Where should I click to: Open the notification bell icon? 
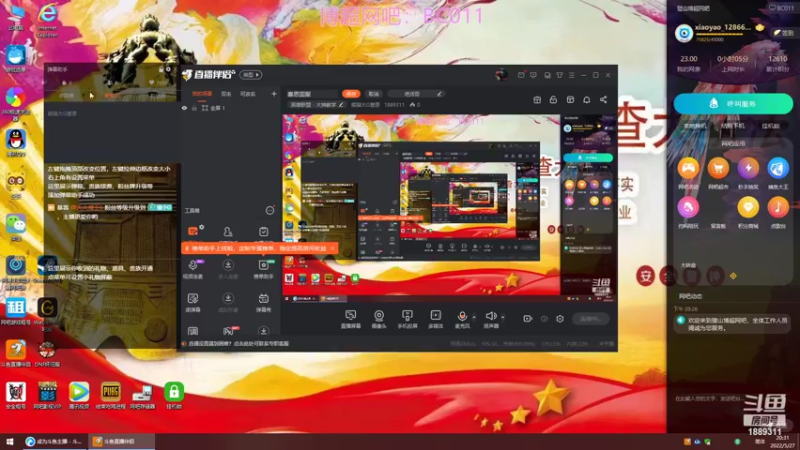[587, 99]
